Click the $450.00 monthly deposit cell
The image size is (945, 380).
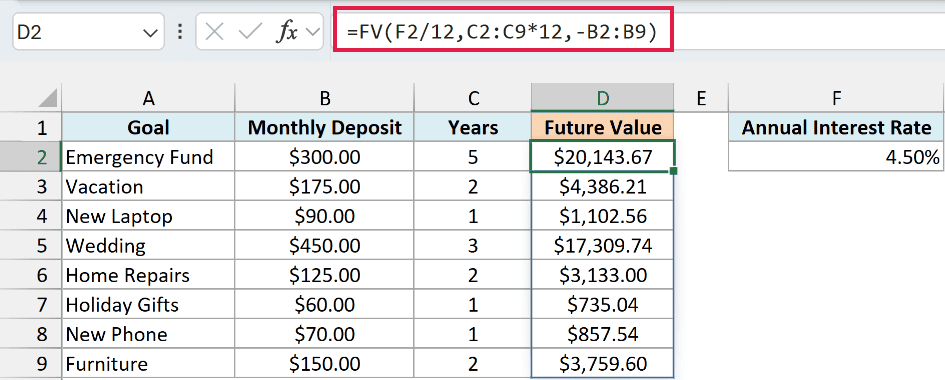324,246
